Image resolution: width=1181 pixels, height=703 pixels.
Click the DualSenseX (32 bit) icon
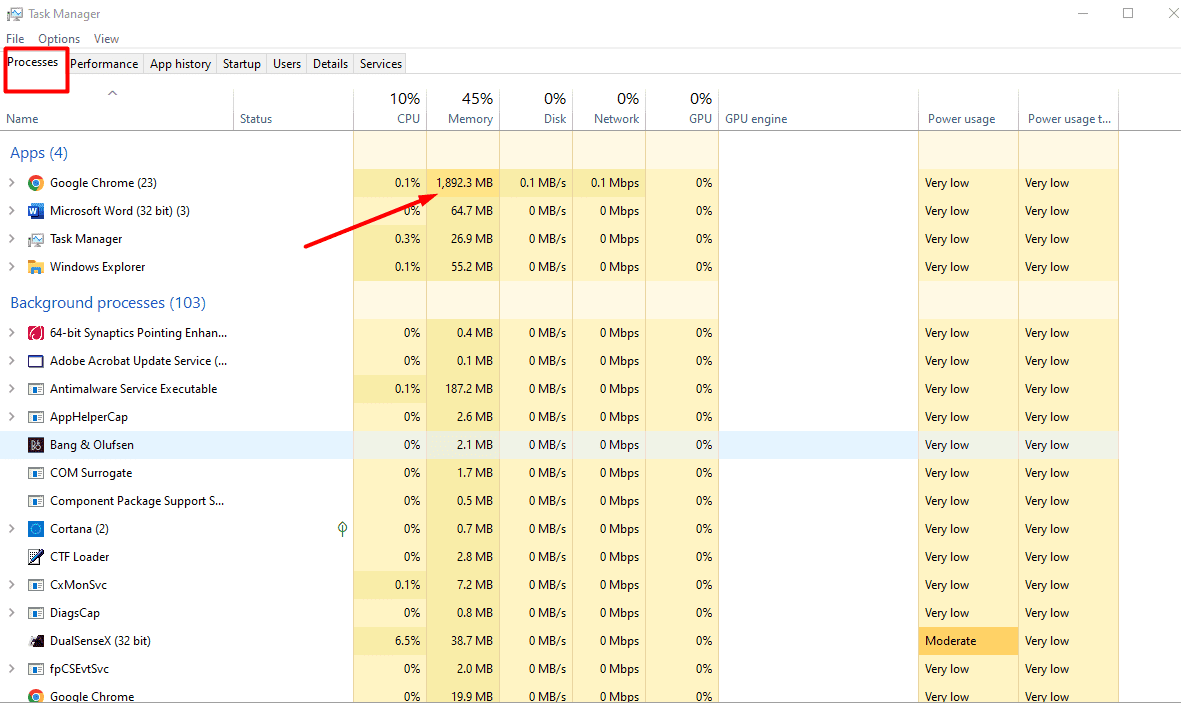(x=36, y=640)
